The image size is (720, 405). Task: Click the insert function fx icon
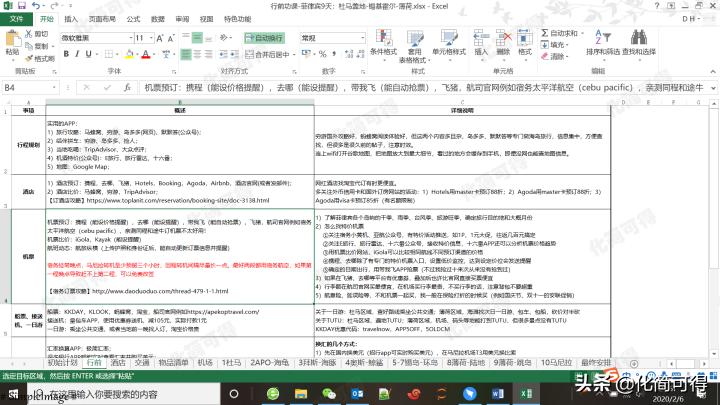click(x=127, y=87)
